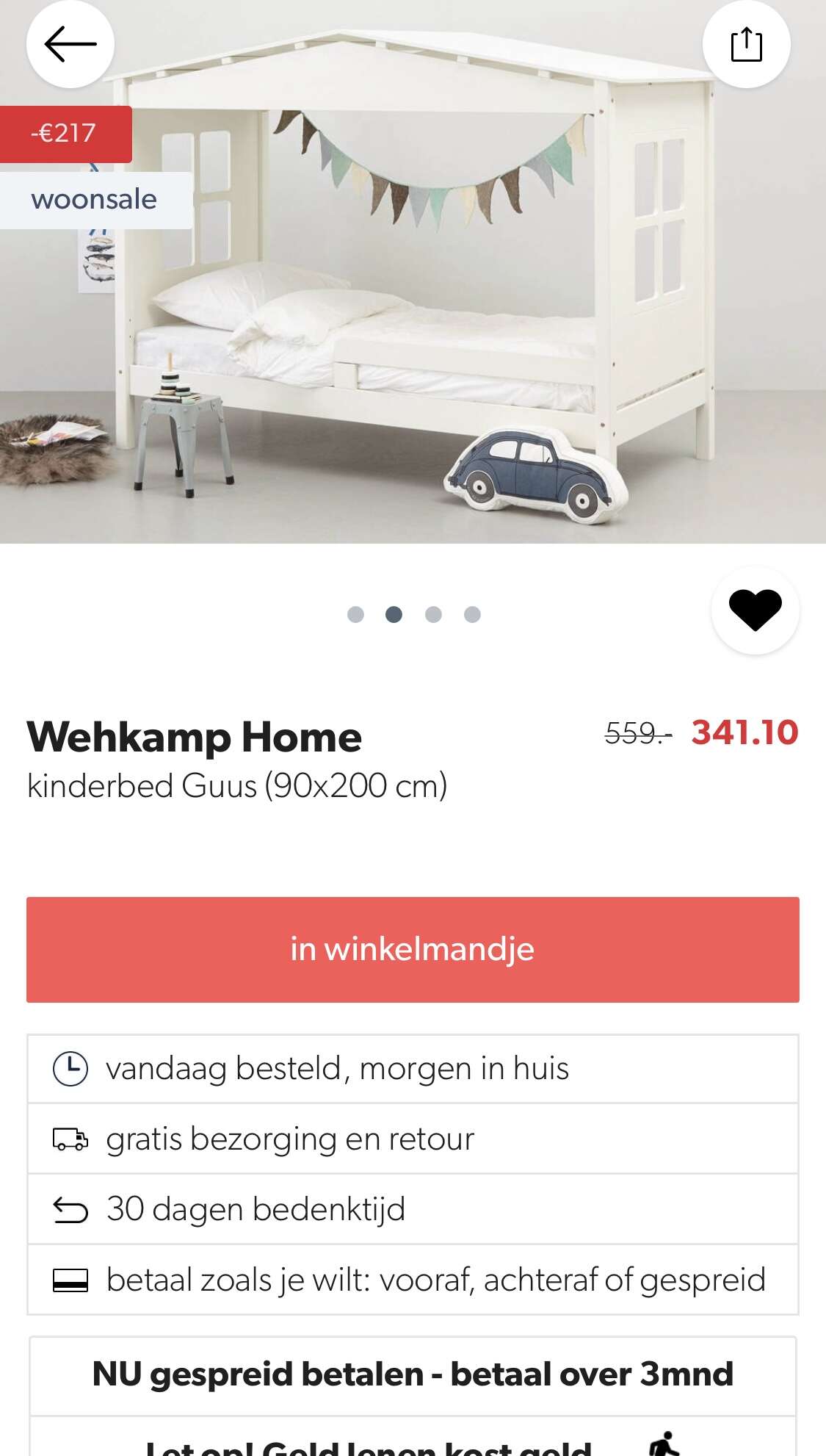Screen dimensions: 826x1456
Task: Tap the woonsale label
Action: point(95,200)
